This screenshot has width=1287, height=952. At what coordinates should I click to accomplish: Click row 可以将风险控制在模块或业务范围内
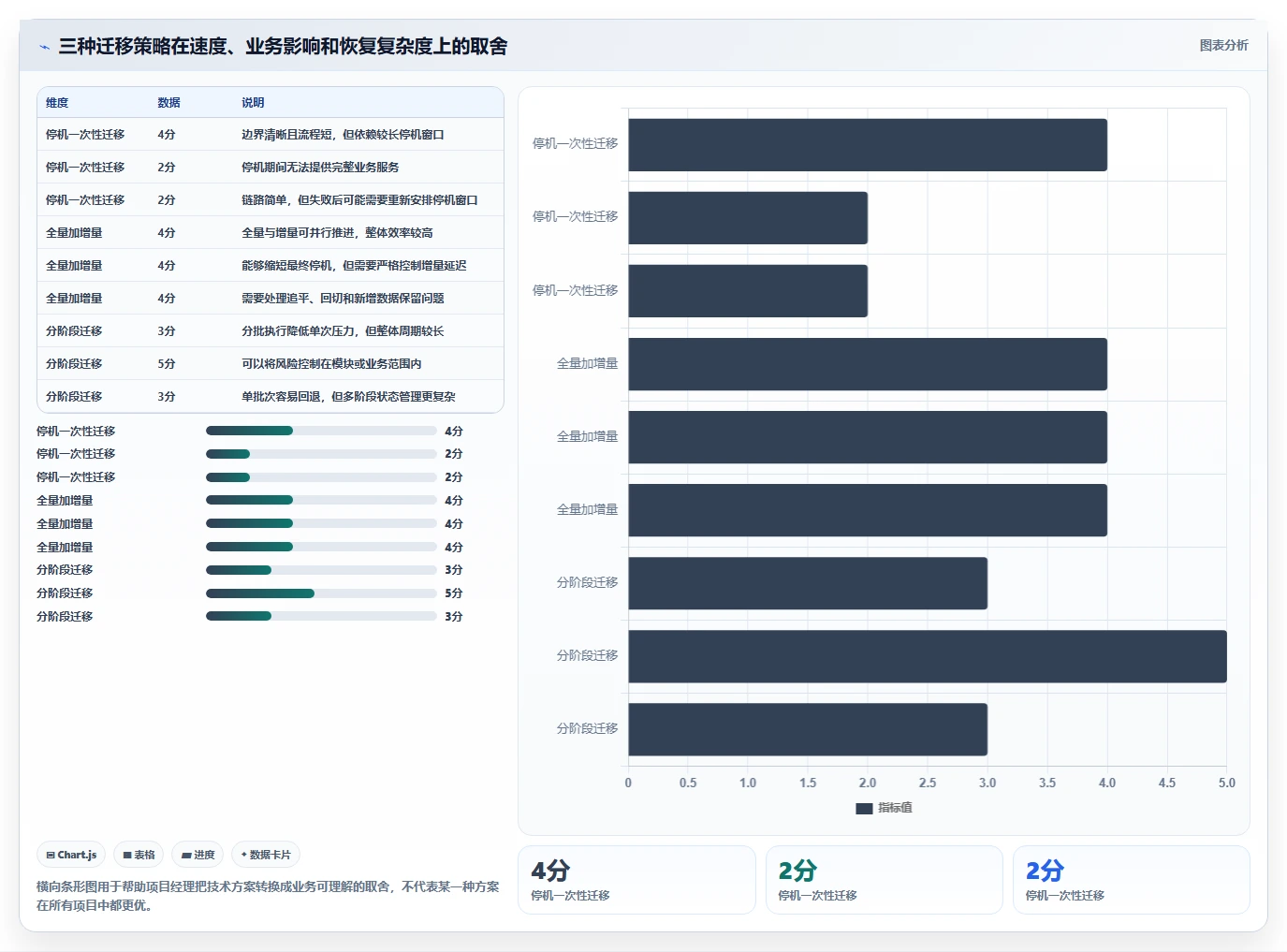tap(271, 364)
